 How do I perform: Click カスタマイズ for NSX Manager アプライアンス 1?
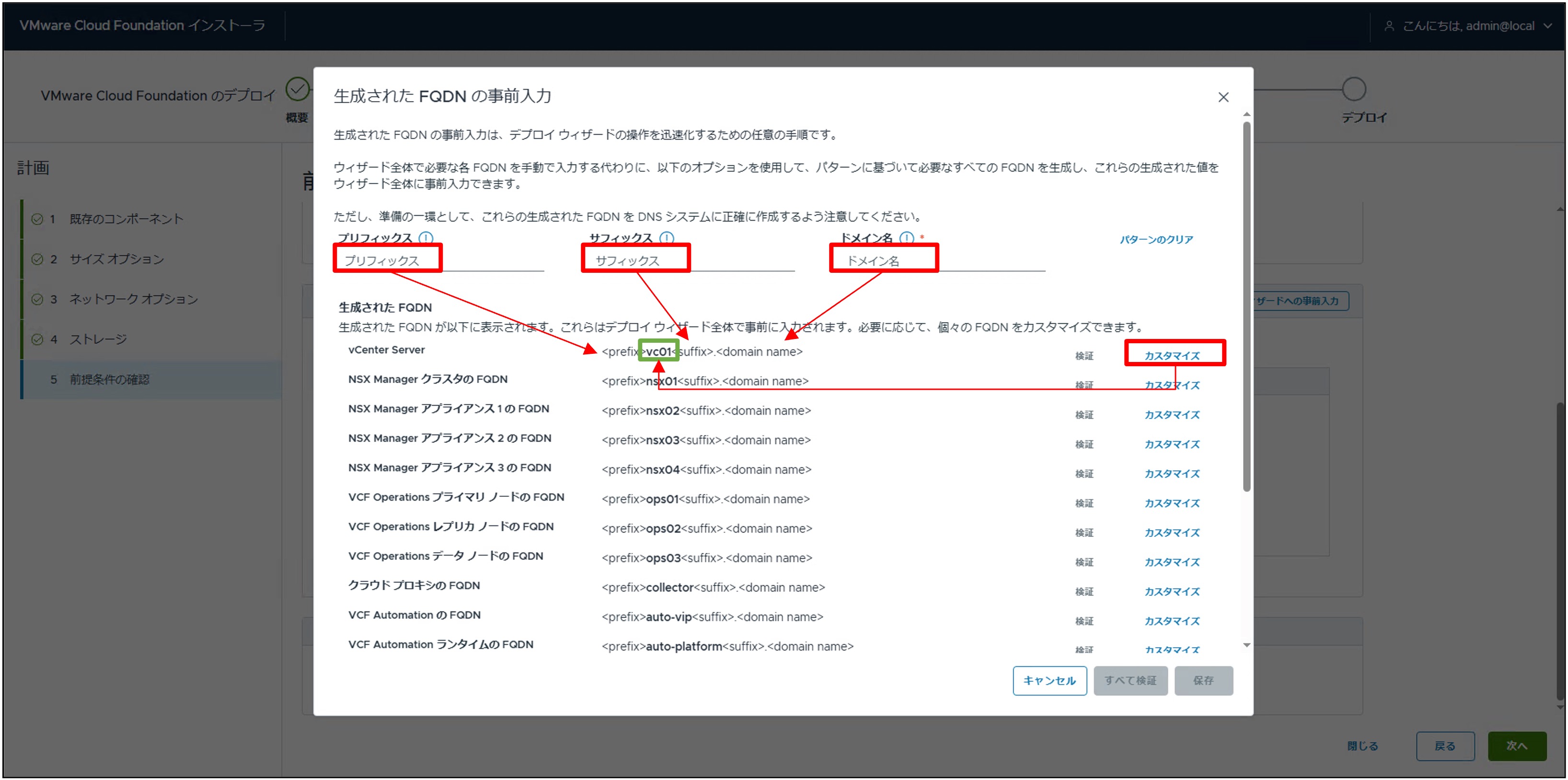[x=1172, y=415]
